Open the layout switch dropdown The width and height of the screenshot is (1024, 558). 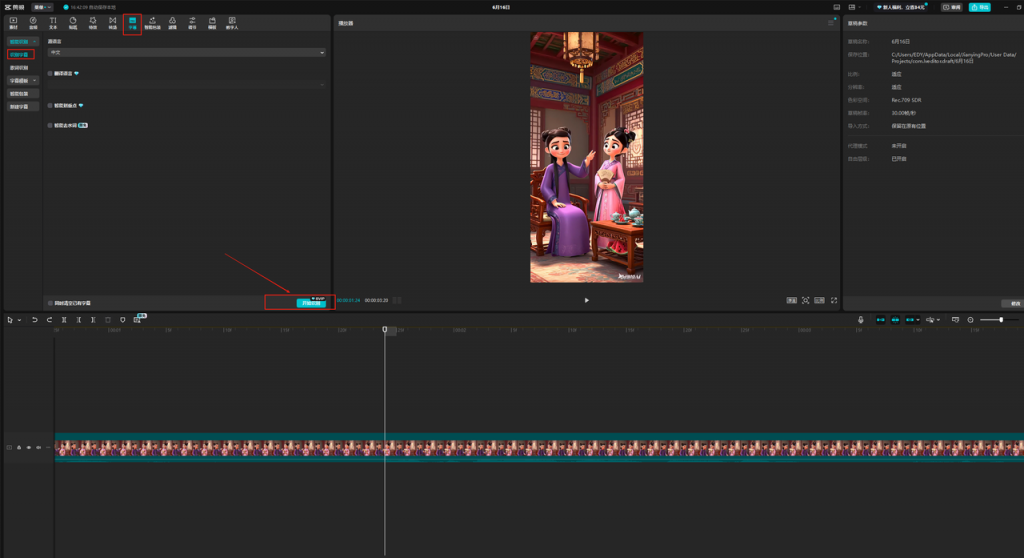(854, 7)
